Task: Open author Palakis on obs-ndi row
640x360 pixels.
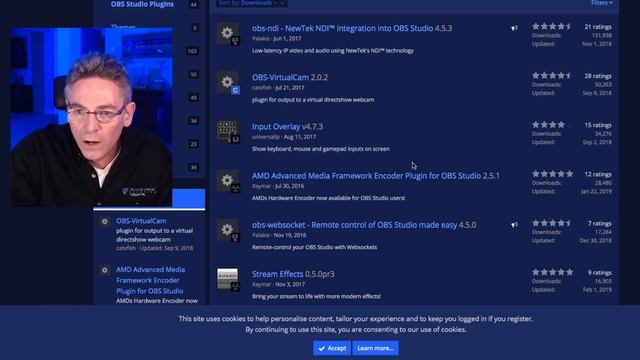Action: [260, 38]
